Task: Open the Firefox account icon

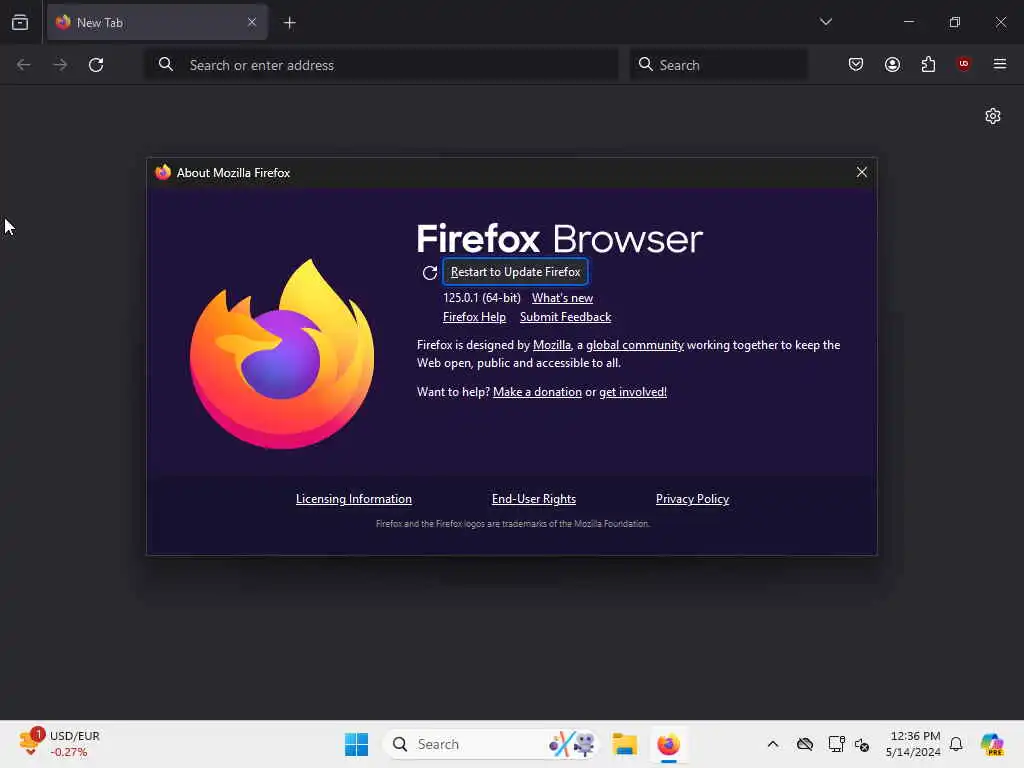Action: pos(892,64)
